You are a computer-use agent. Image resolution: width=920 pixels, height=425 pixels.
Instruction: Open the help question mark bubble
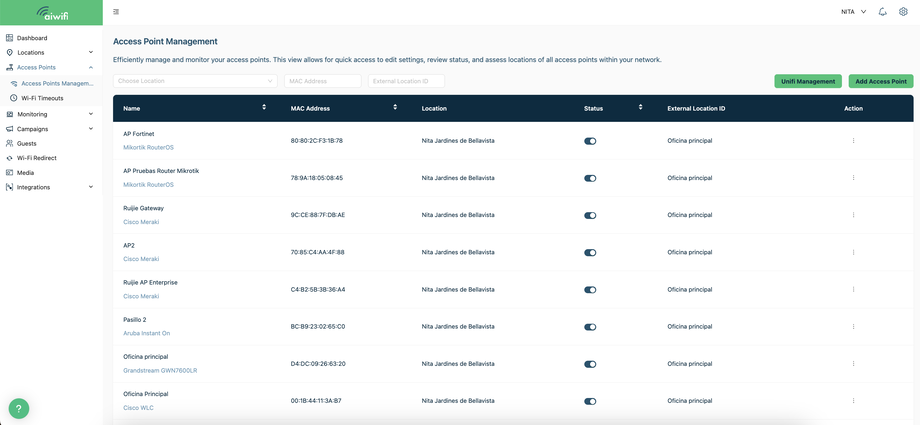point(19,408)
